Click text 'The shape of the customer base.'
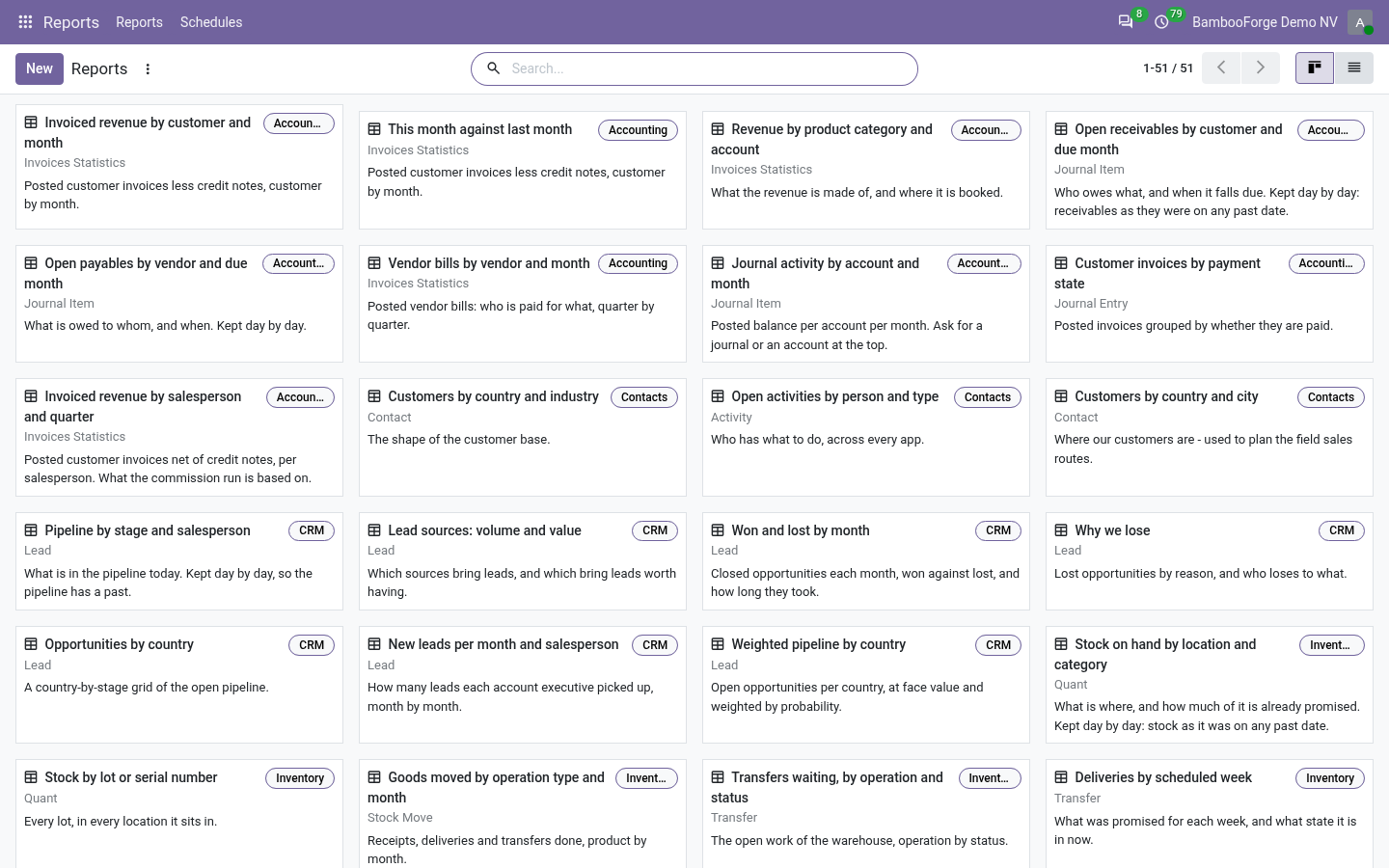Image resolution: width=1389 pixels, height=868 pixels. click(459, 440)
